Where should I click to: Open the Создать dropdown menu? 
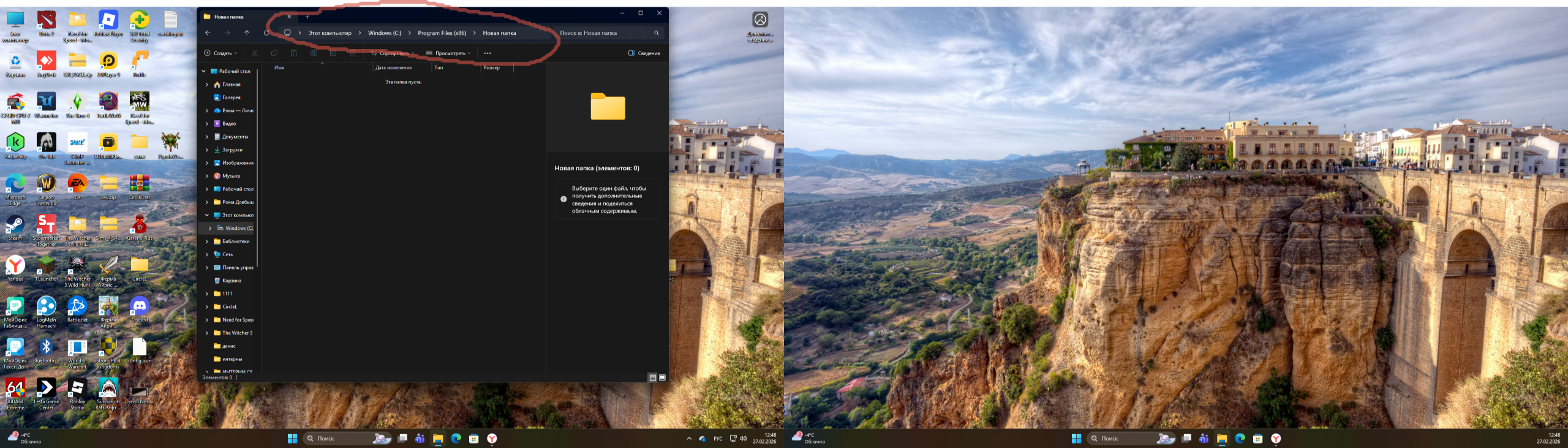coord(221,53)
